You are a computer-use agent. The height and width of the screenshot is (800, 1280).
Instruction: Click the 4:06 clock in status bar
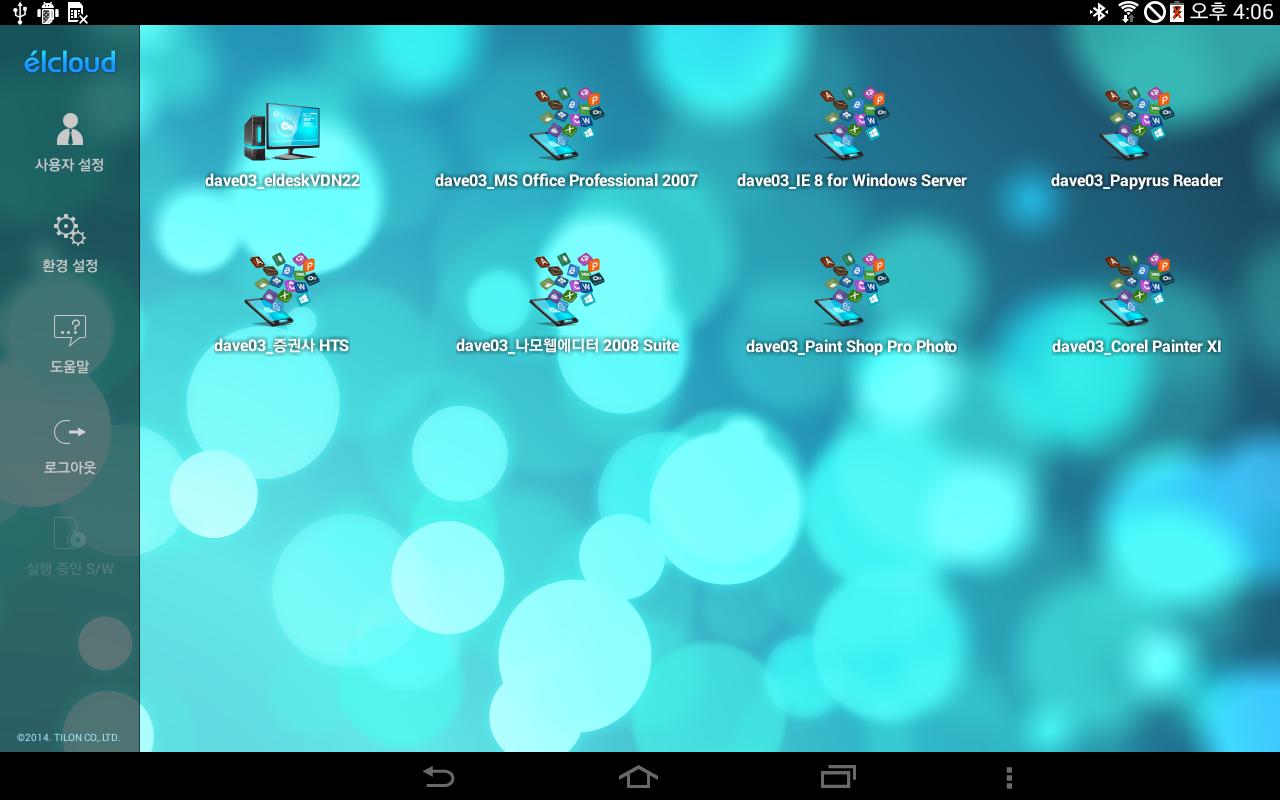(x=1254, y=12)
